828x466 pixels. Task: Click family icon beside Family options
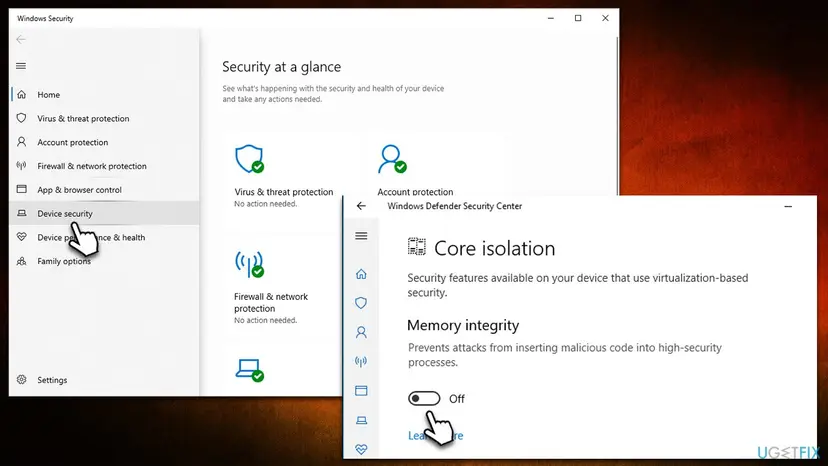pyautogui.click(x=22, y=261)
